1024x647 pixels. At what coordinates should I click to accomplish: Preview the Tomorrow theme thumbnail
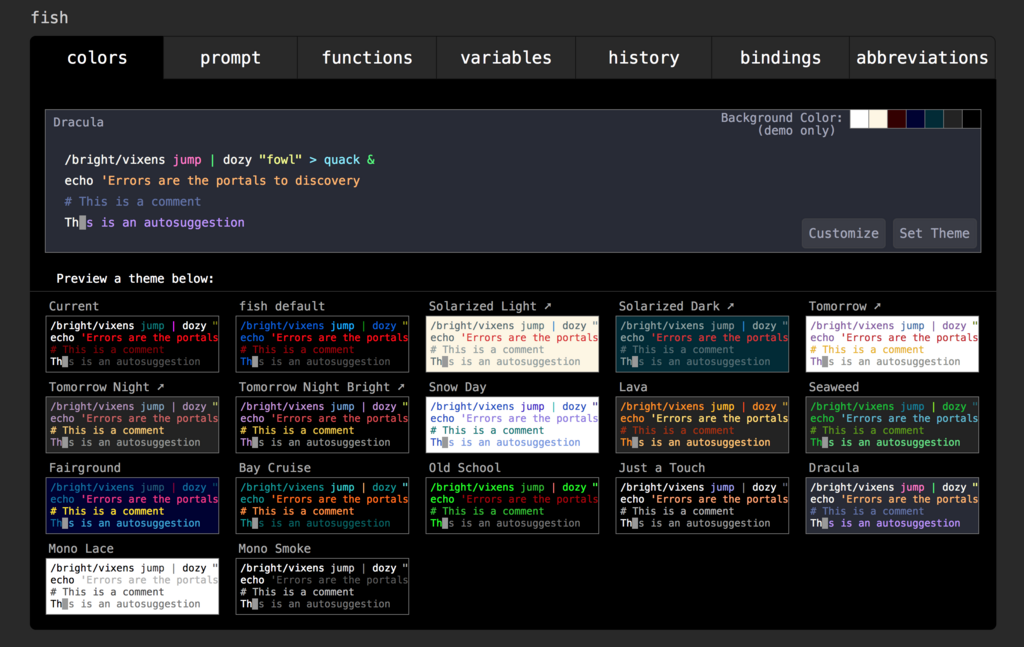[892, 344]
